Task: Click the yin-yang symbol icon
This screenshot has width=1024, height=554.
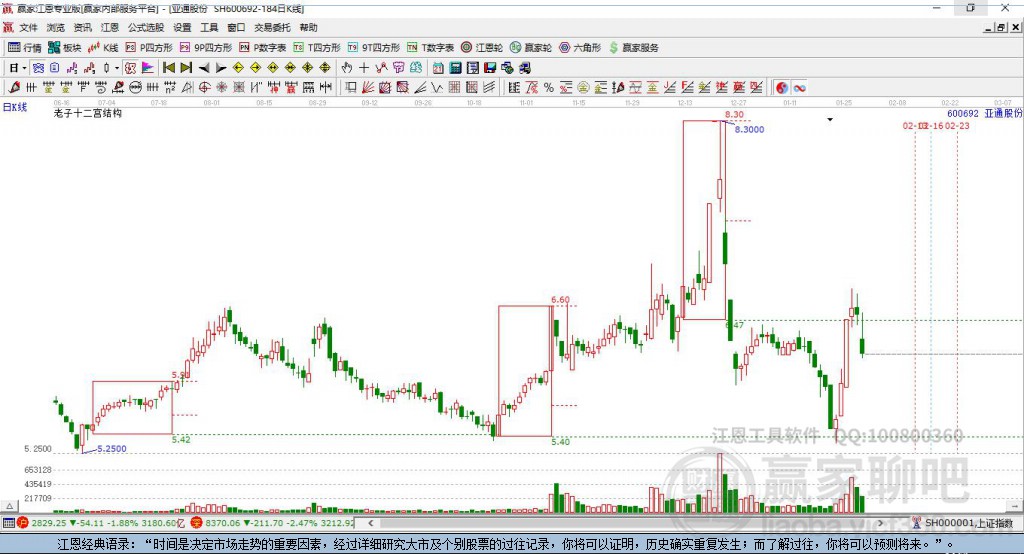Action: [782, 88]
